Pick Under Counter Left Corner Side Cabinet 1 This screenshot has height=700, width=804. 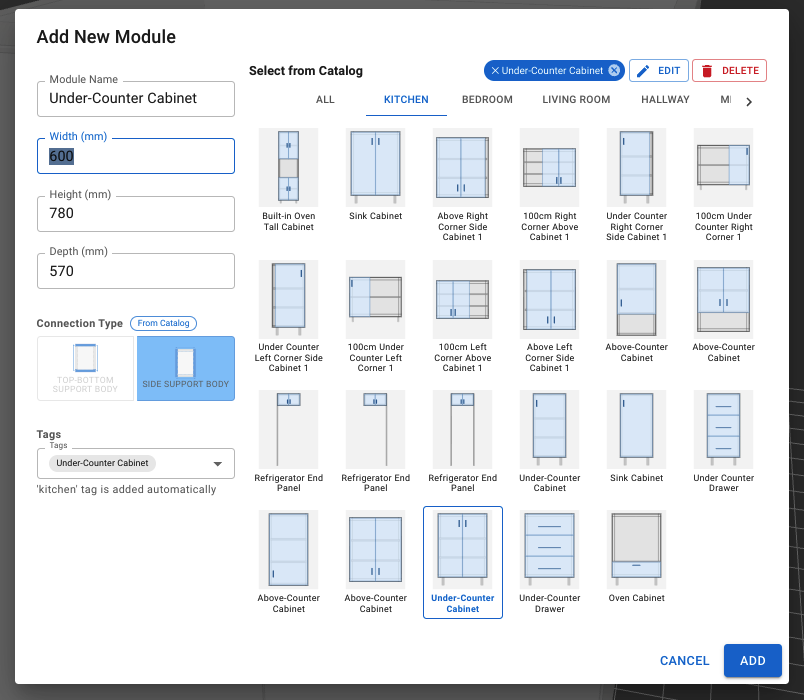click(x=288, y=299)
